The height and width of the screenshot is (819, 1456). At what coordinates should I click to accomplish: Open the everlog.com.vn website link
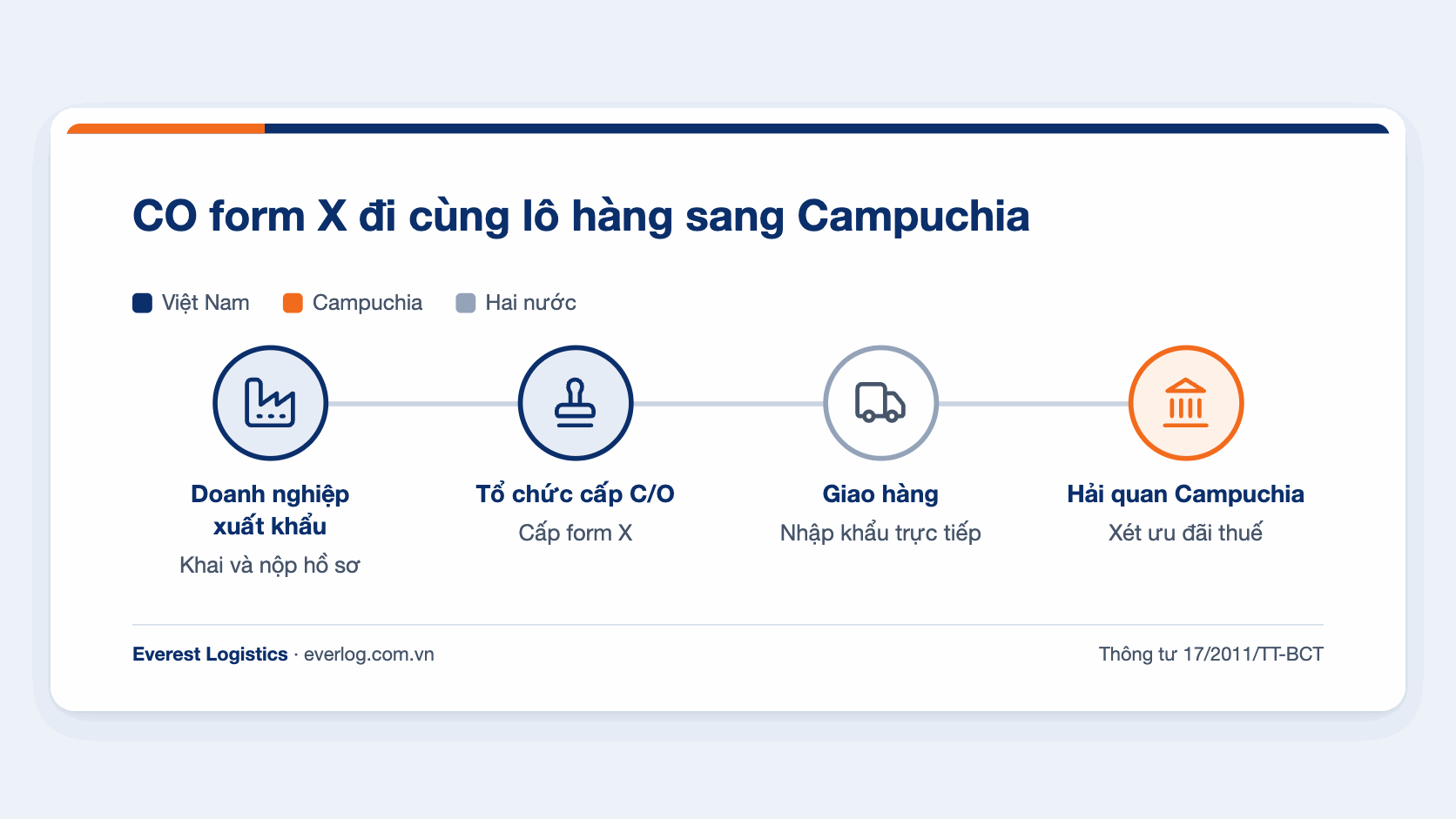[369, 655]
